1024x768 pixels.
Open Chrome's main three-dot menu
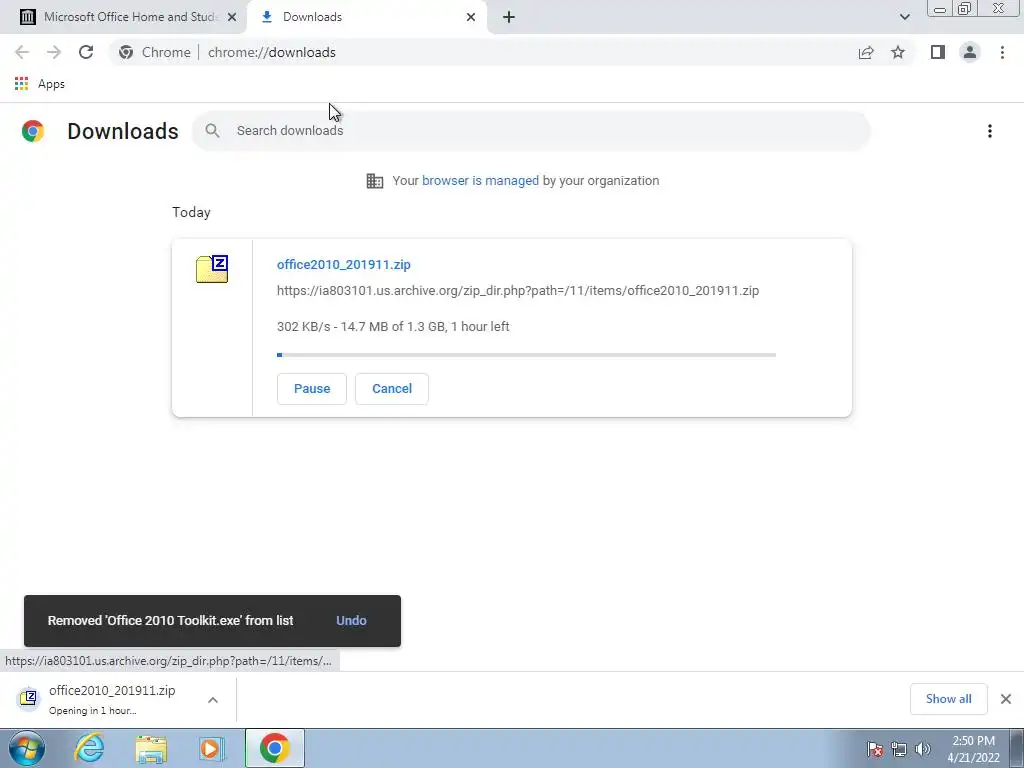tap(1002, 52)
